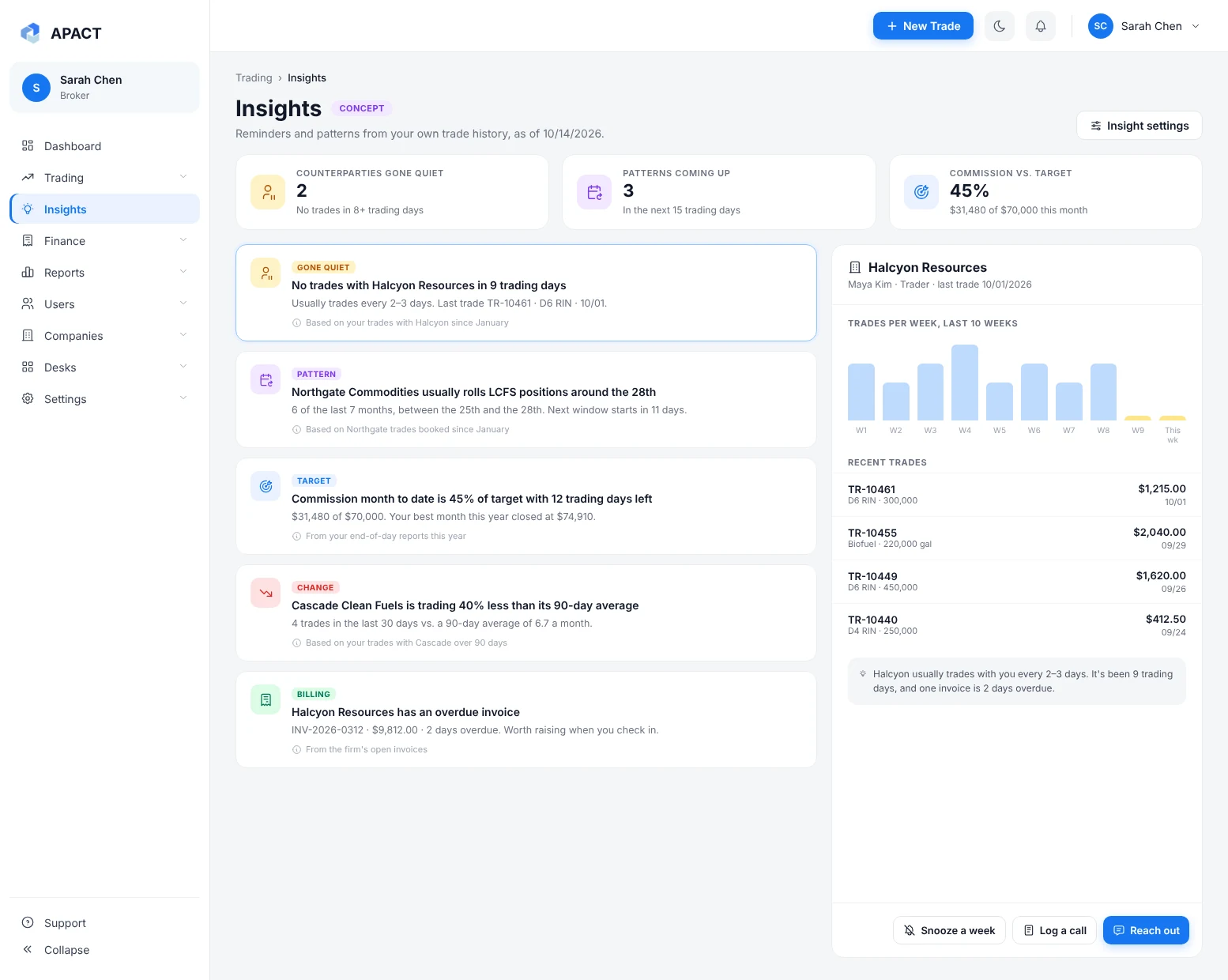Click the Change downward trend icon
The width and height of the screenshot is (1228, 980).
266,594
